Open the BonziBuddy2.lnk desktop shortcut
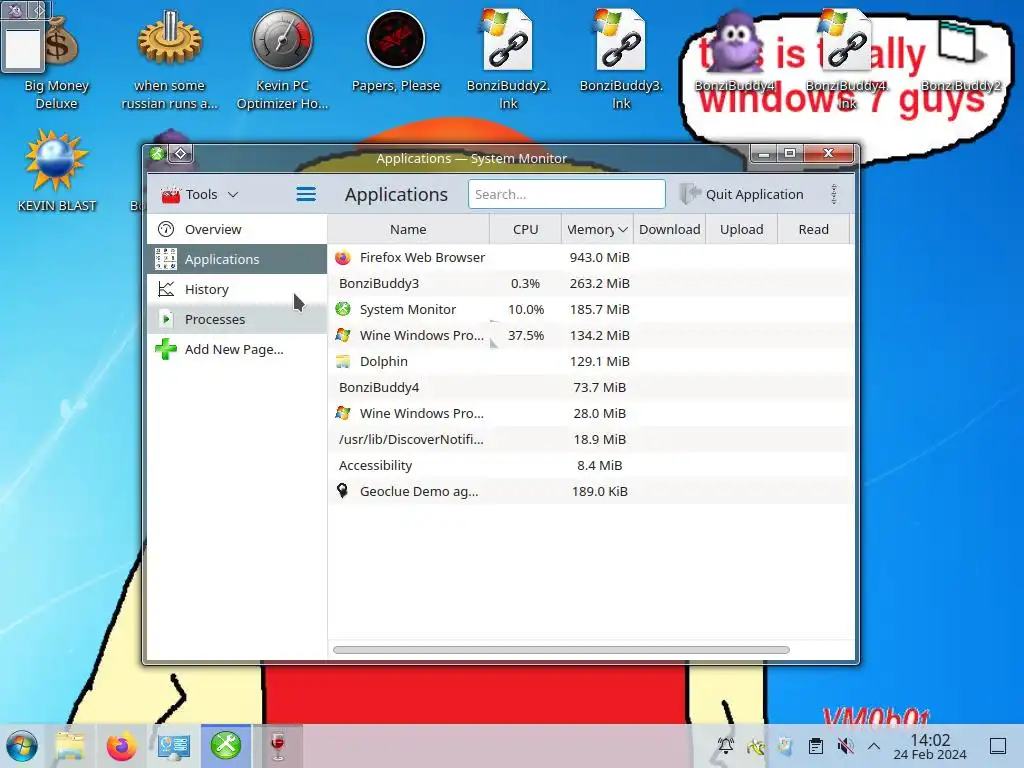The image size is (1024, 768). pyautogui.click(x=509, y=60)
